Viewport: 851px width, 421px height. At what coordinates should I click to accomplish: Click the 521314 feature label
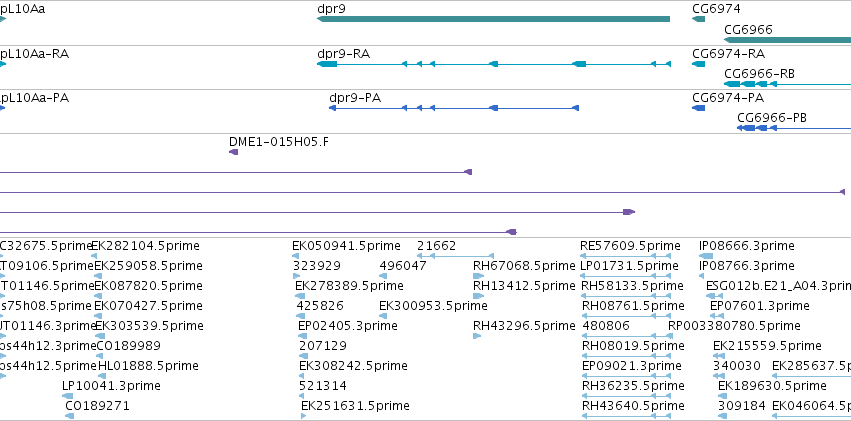[323, 386]
